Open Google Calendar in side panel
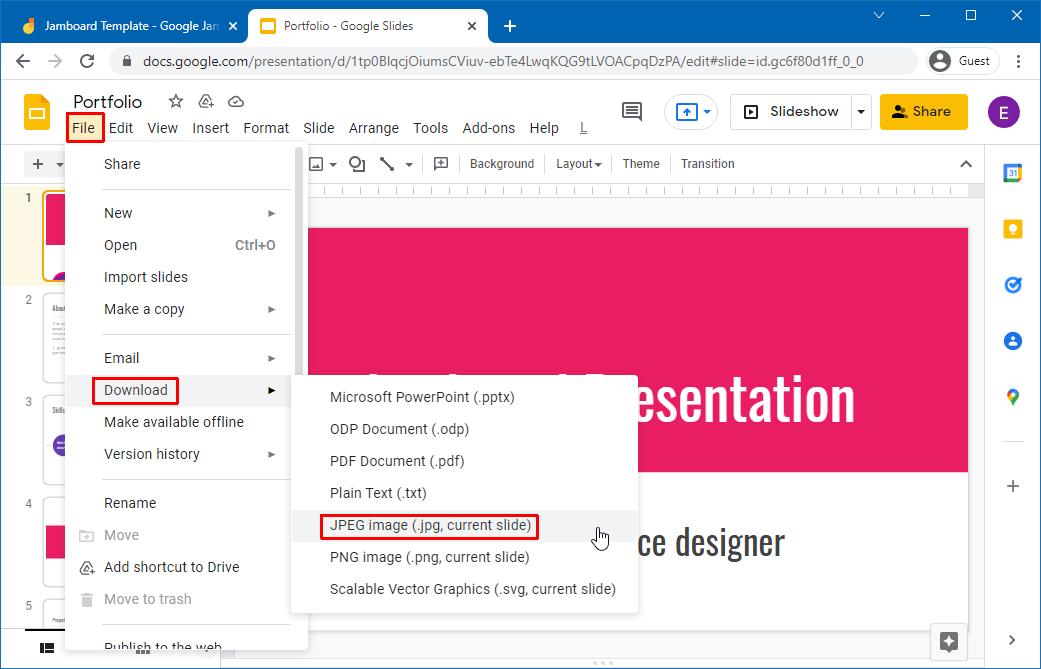The height and width of the screenshot is (669, 1041). 1012,173
